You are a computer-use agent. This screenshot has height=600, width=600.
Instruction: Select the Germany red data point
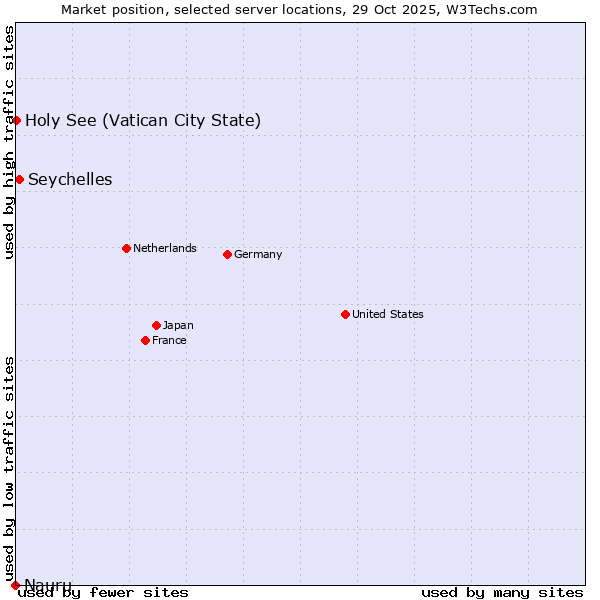click(x=227, y=254)
